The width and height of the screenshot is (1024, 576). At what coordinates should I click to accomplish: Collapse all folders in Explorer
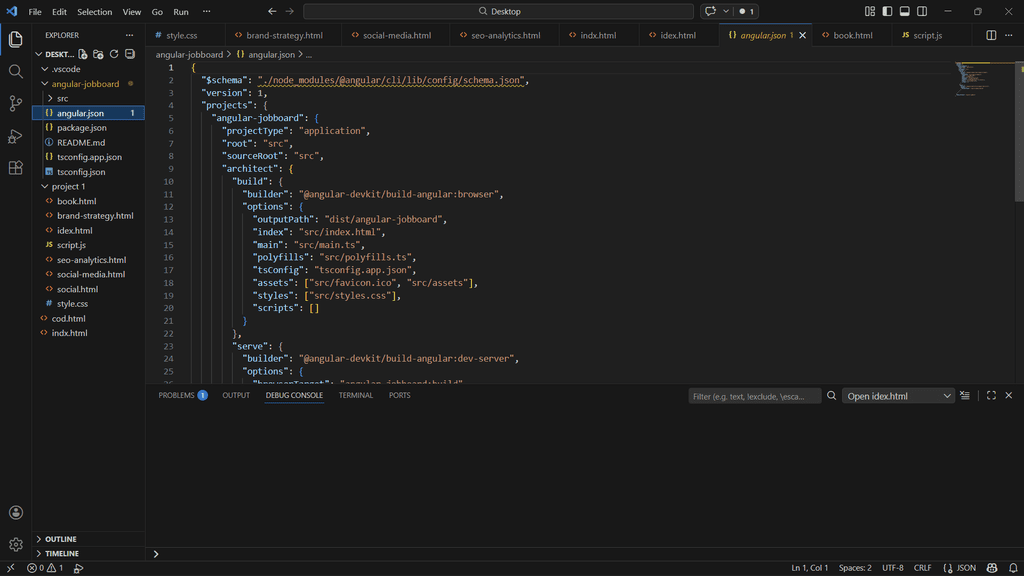[130, 54]
